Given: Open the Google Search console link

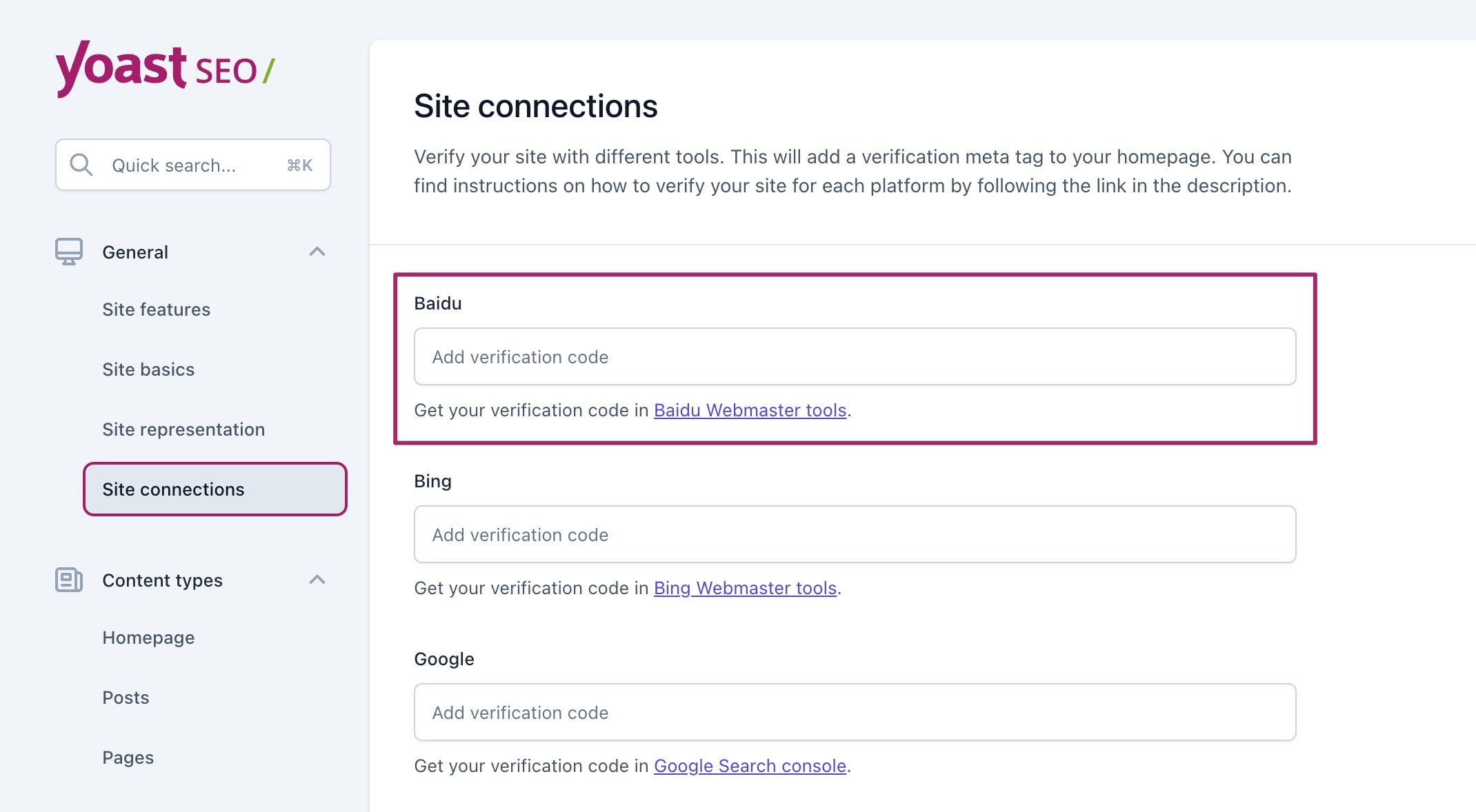Looking at the screenshot, I should pyautogui.click(x=750, y=766).
